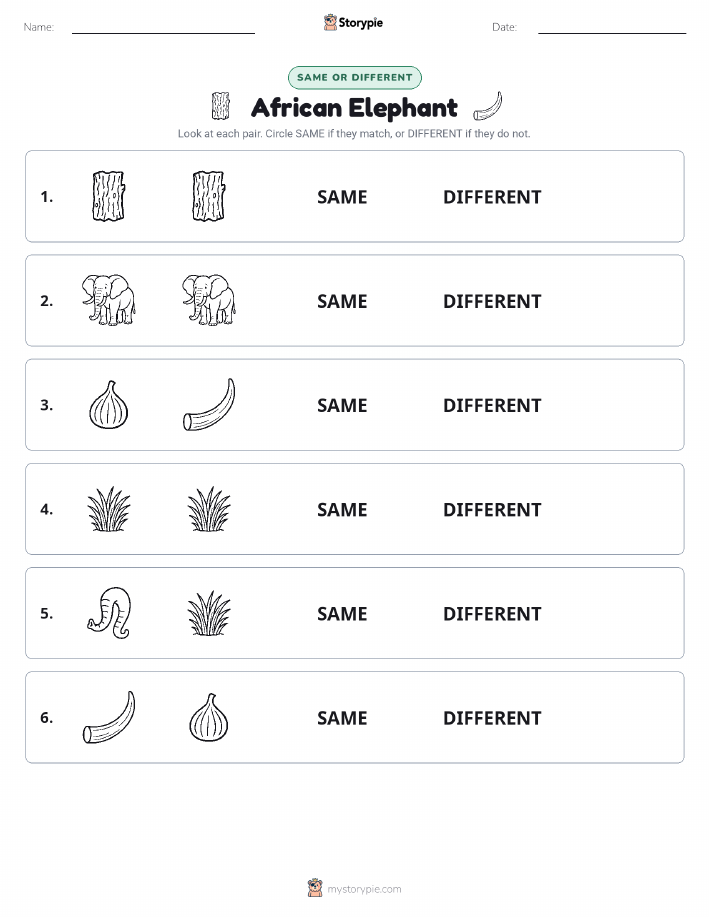Select the elephant trunk image in row 5
This screenshot has height=917, width=709.
pos(109,613)
